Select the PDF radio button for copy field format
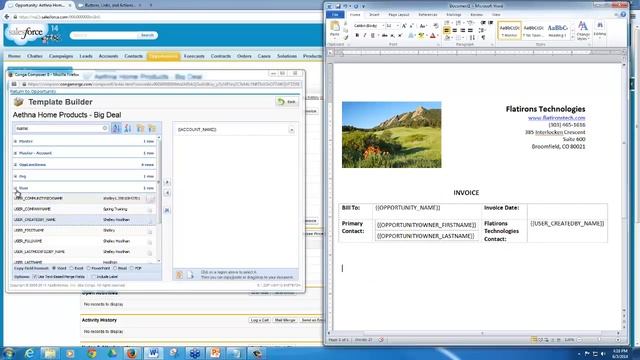The image size is (640, 360). pos(132,268)
